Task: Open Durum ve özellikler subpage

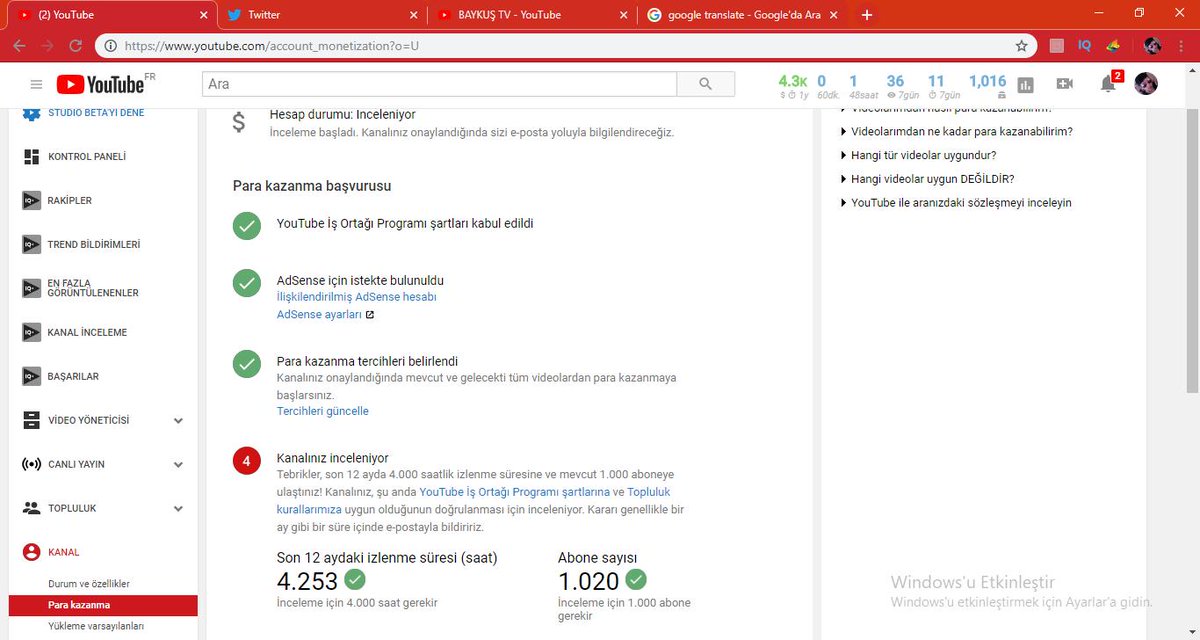Action: click(x=89, y=584)
